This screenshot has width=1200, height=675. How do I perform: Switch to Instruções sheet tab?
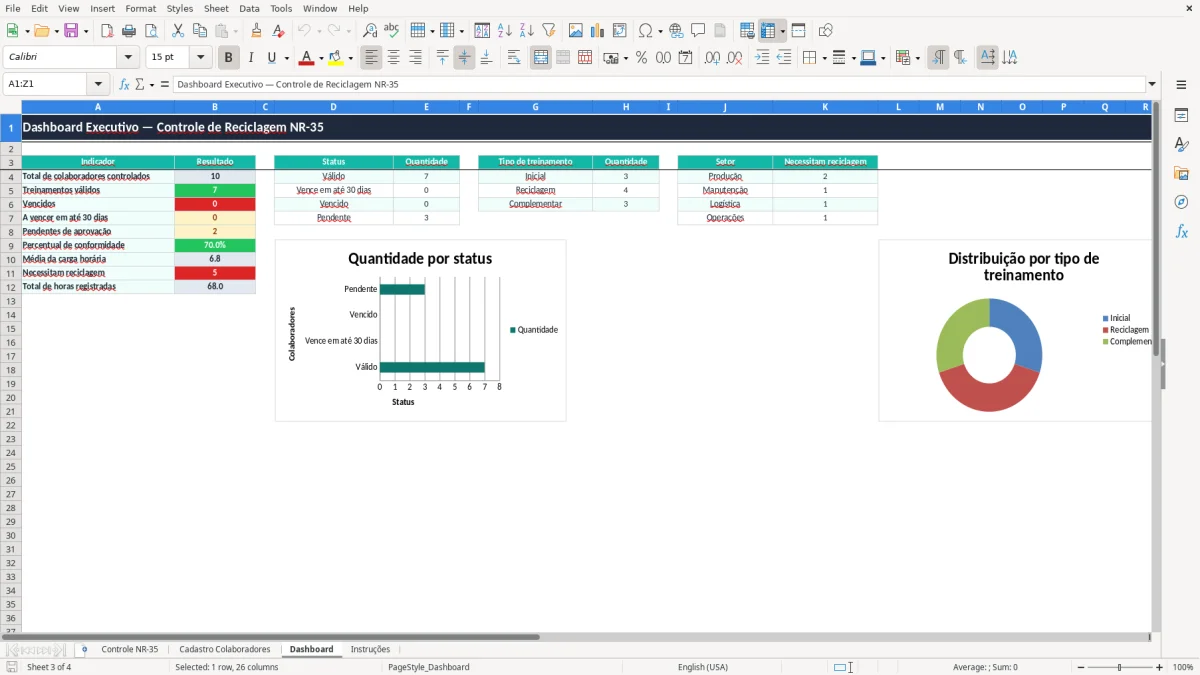370,650
